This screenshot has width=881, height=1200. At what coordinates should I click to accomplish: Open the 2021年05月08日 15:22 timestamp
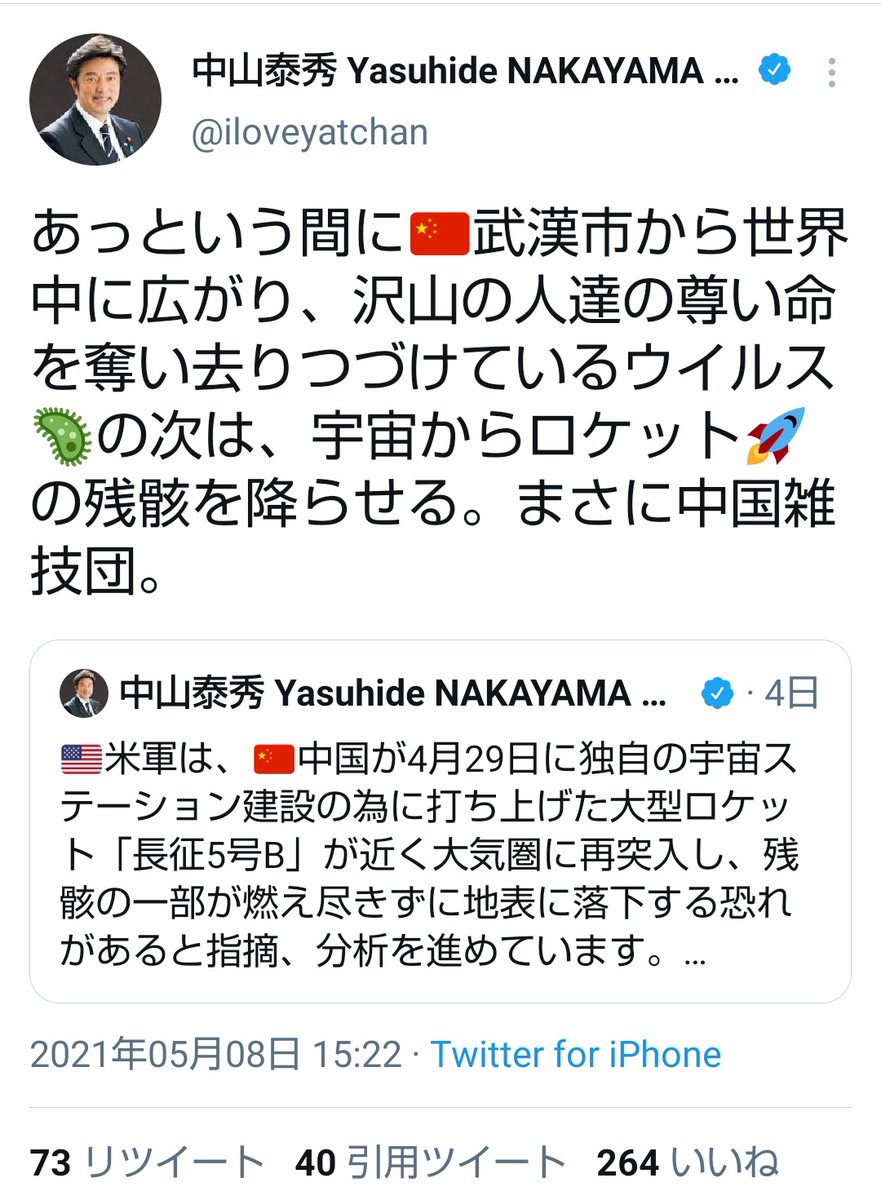pyautogui.click(x=216, y=1054)
